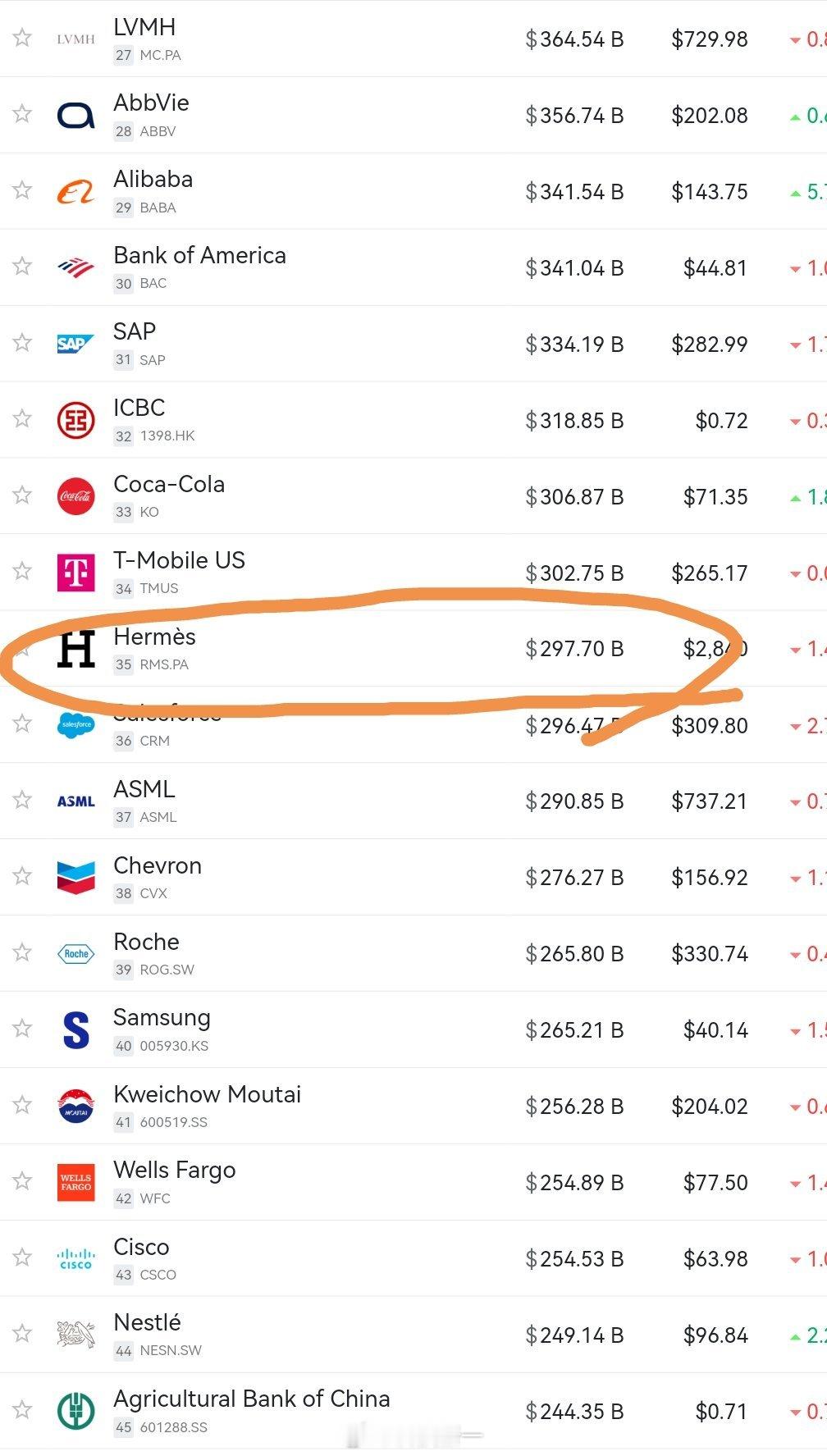Toggle favorite star for ASML

point(22,800)
